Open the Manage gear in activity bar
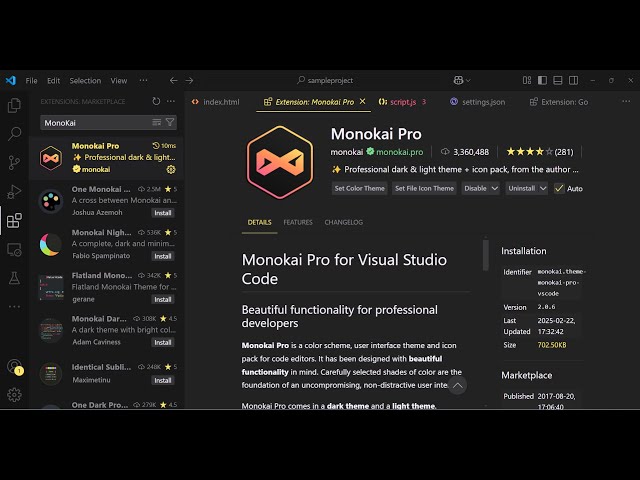The width and height of the screenshot is (640, 480). point(14,394)
